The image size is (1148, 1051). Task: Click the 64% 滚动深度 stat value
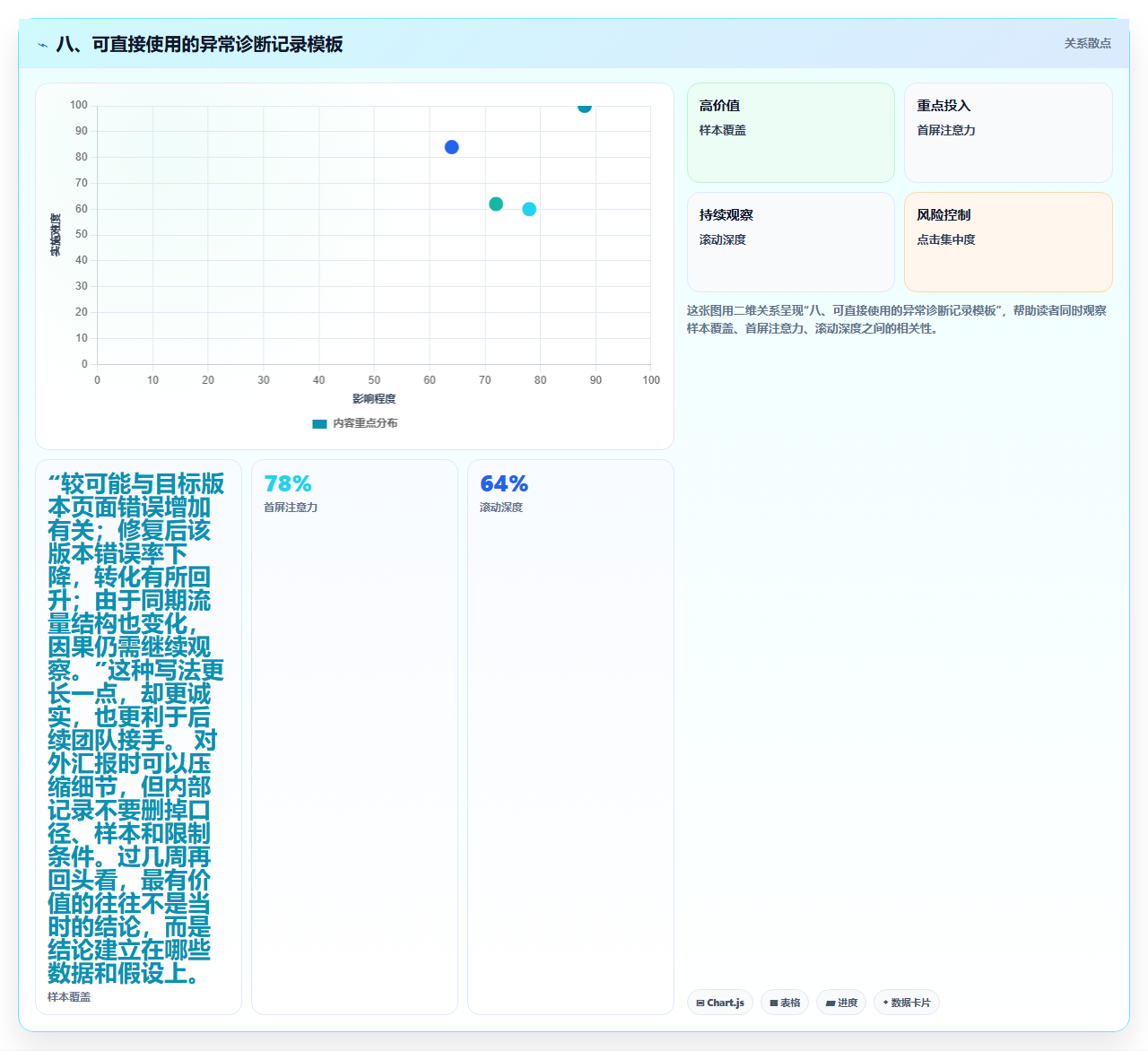click(504, 484)
